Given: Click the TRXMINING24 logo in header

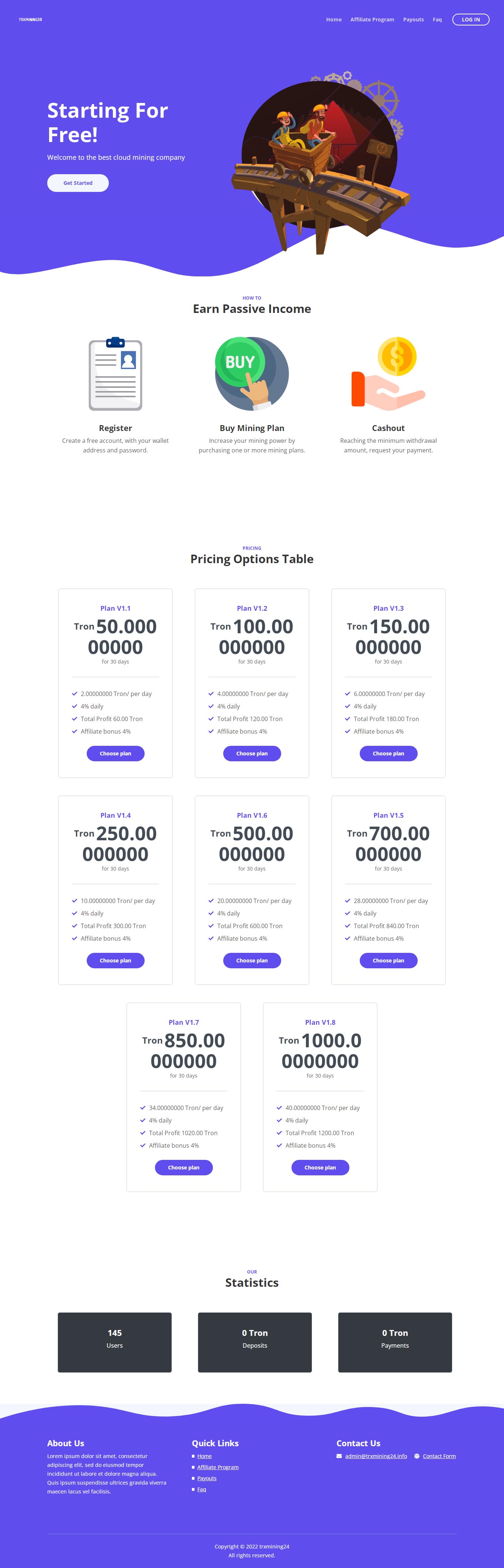Looking at the screenshot, I should (30, 20).
